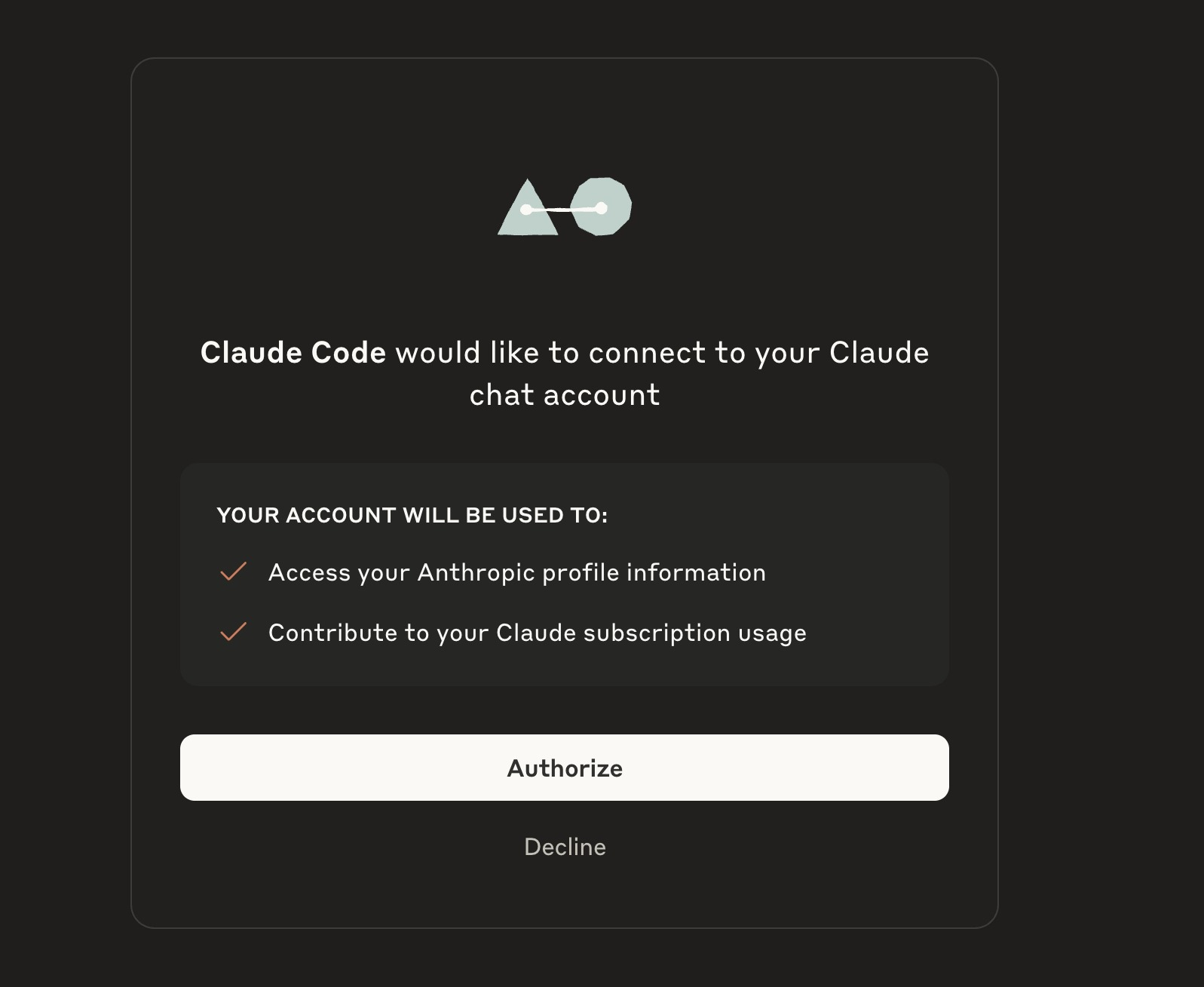1204x987 pixels.
Task: Click "Access your Anthropic profile information" text
Action: tap(517, 572)
